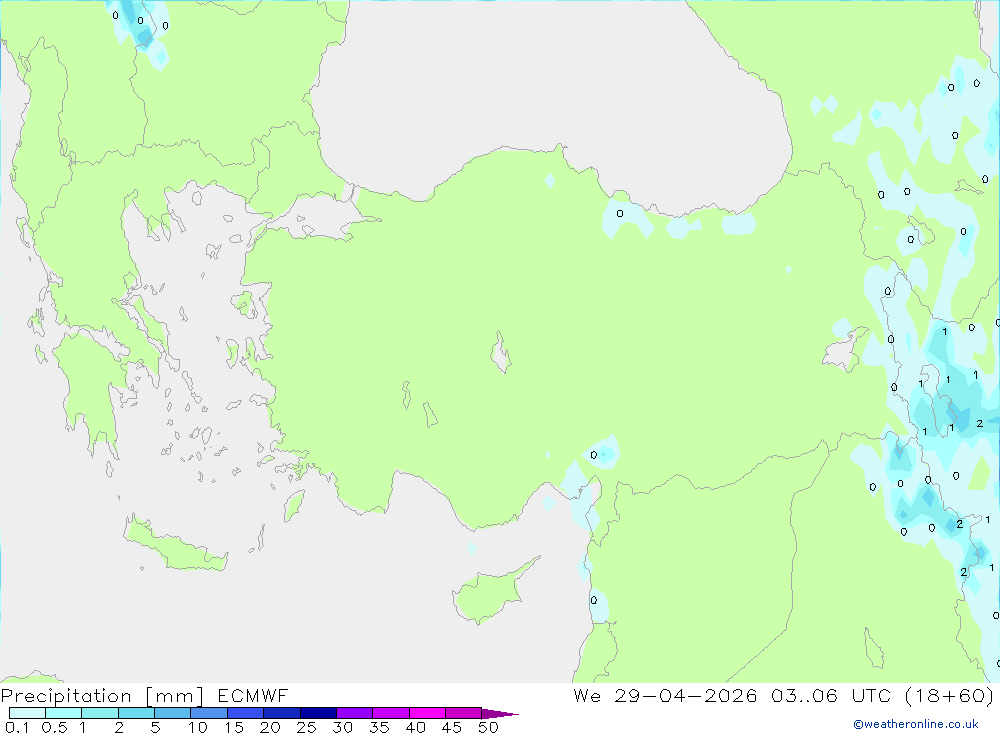Image resolution: width=1000 pixels, height=733 pixels.
Task: Click the 1–2 mm legend color box
Action: [100, 713]
